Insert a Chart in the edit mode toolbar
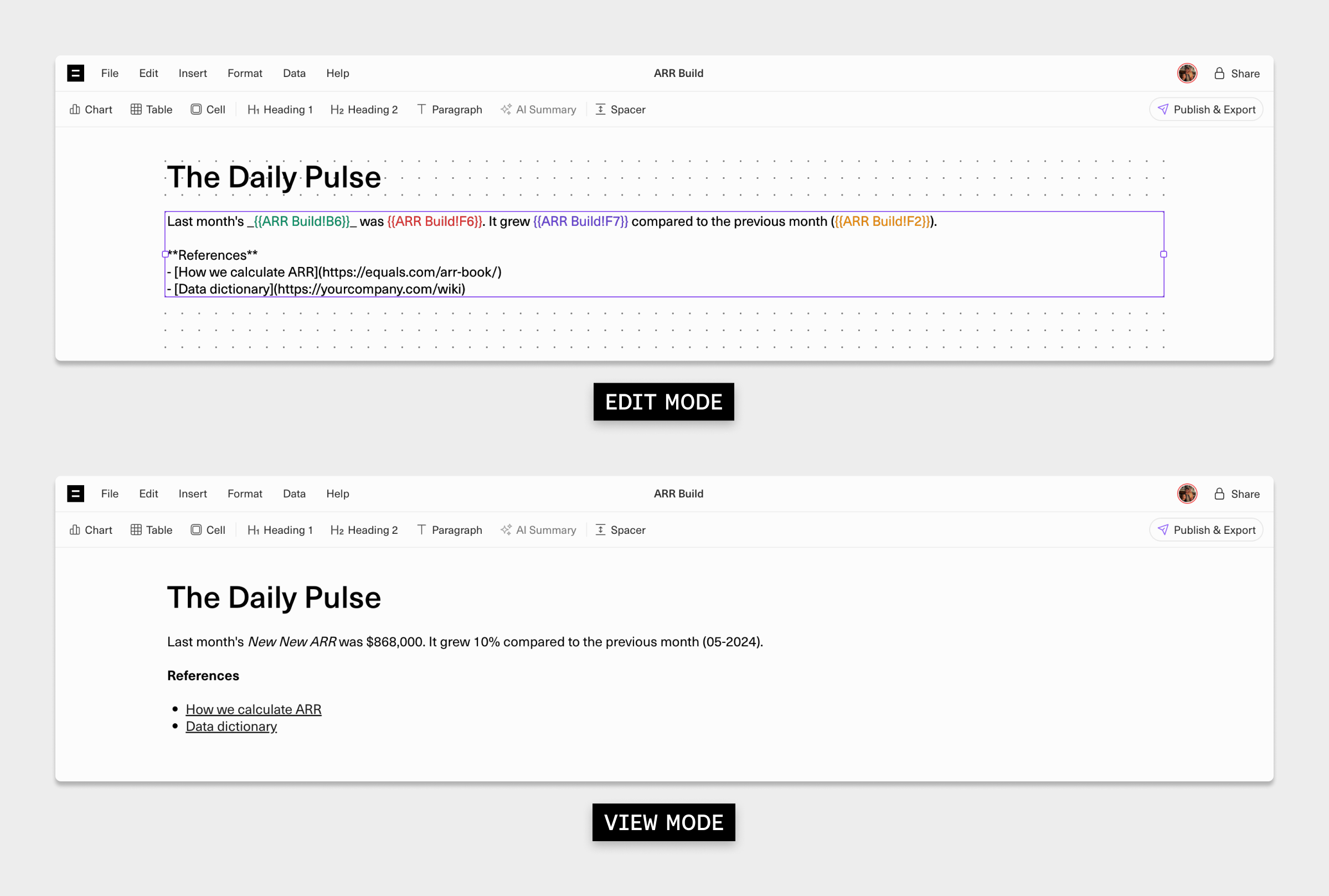The width and height of the screenshot is (1329, 896). coord(91,109)
